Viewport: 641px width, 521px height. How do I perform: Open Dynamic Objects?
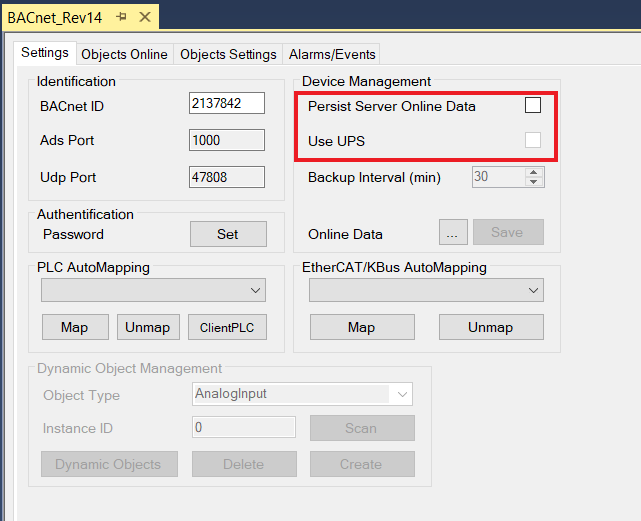tap(109, 464)
